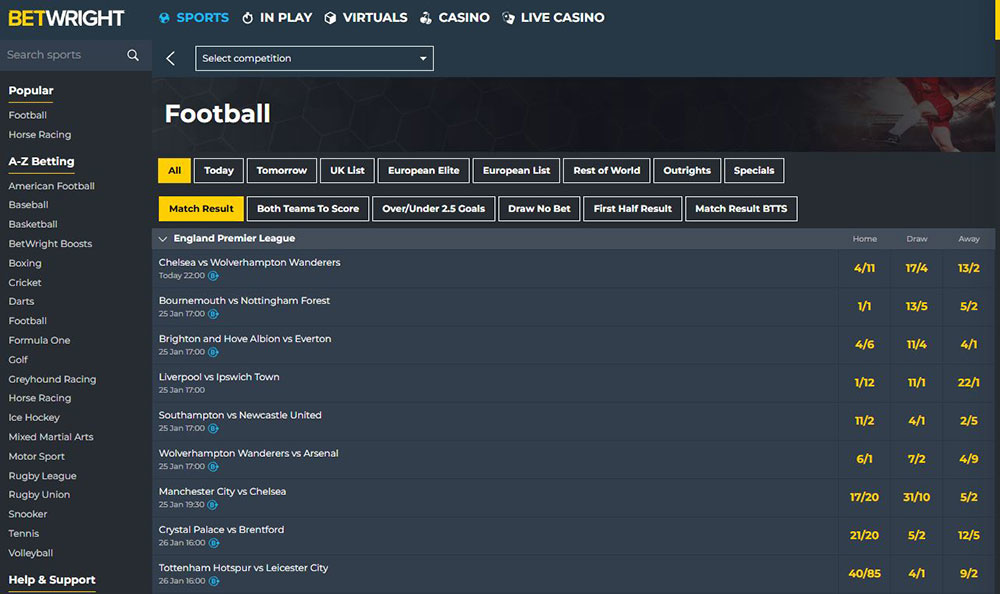This screenshot has width=1000, height=594.
Task: Pick Brentford away win at 12/5
Action: 969,535
